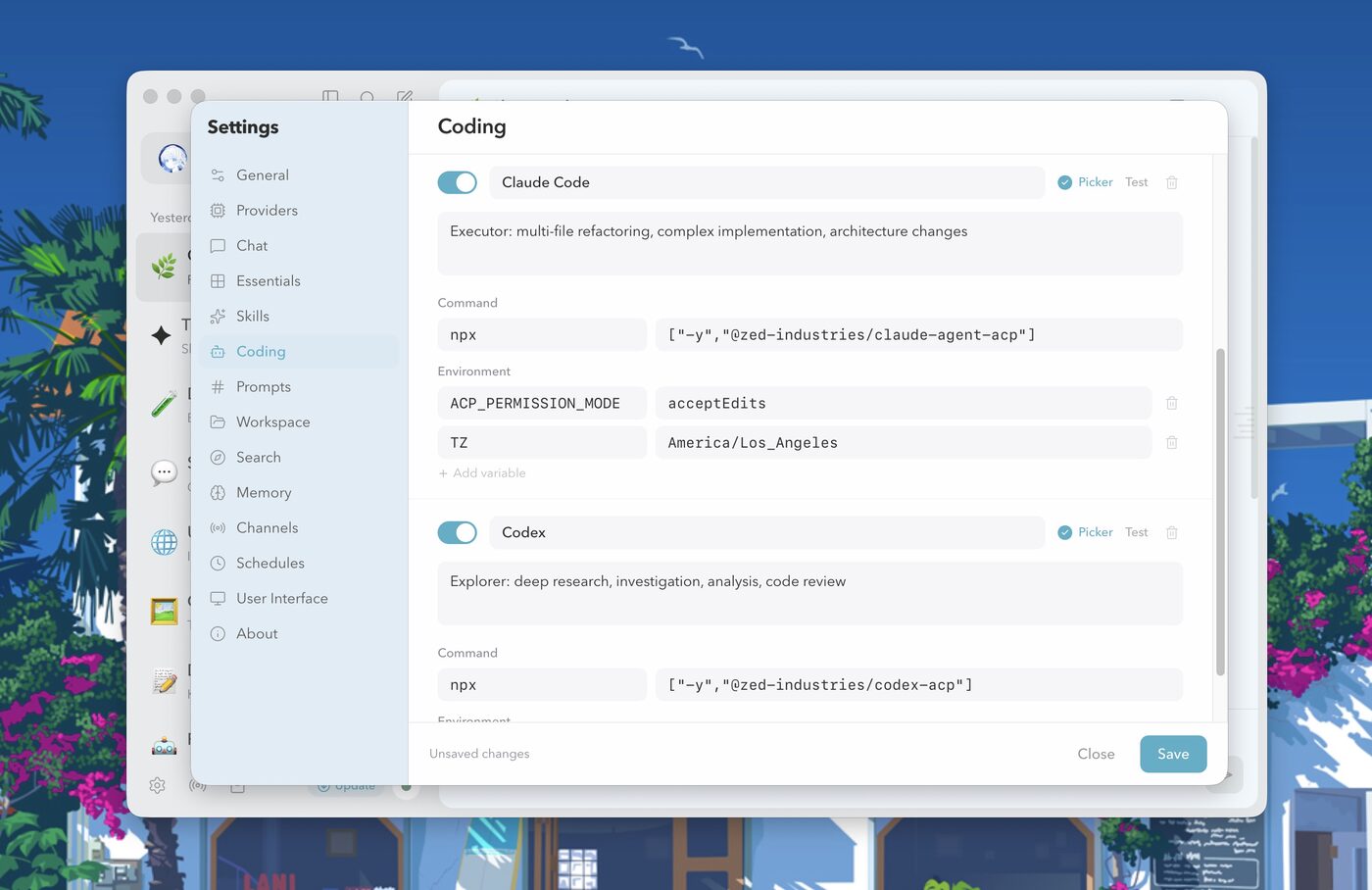Open the Memory settings section
Screen dimensions: 1372x890
click(x=262, y=492)
